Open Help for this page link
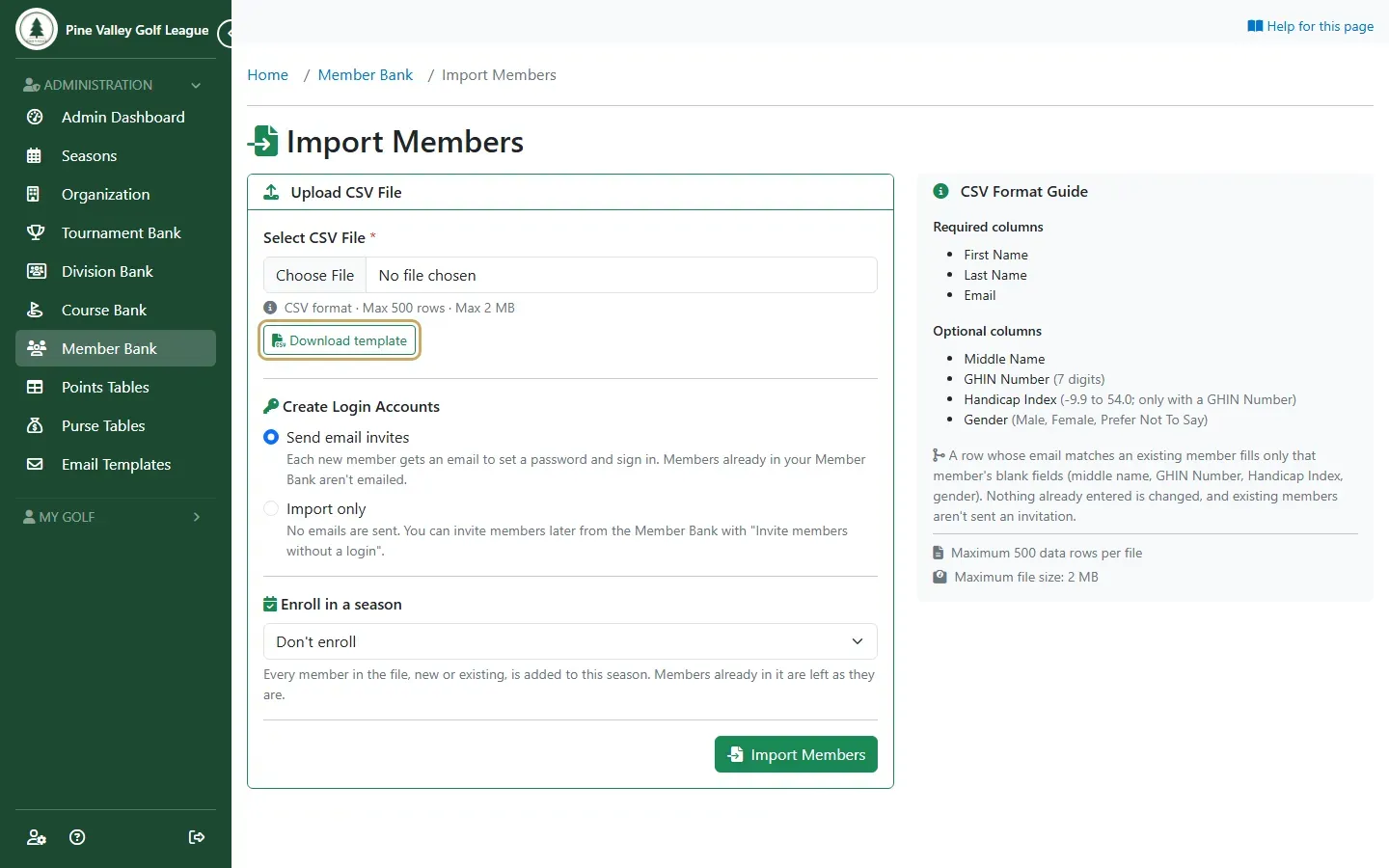This screenshot has width=1389, height=868. click(x=1310, y=26)
